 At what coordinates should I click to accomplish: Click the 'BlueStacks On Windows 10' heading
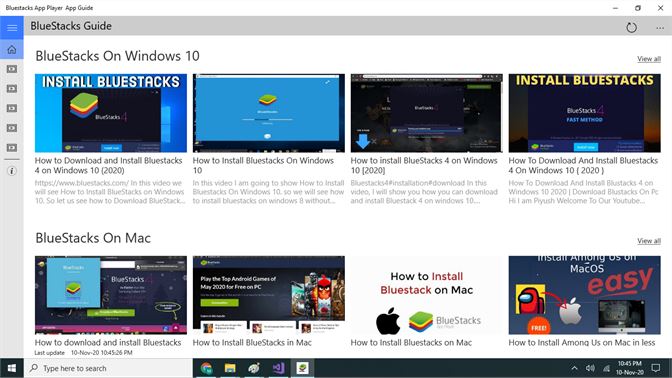pos(117,56)
